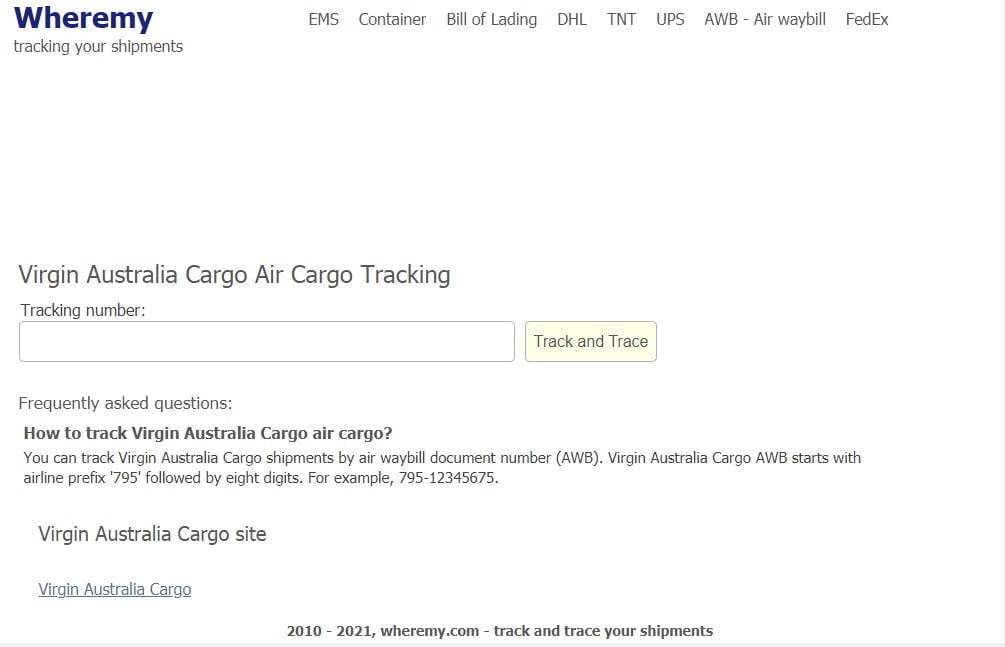Click the Track and Trace button
The width and height of the screenshot is (1005, 647).
[x=590, y=341]
